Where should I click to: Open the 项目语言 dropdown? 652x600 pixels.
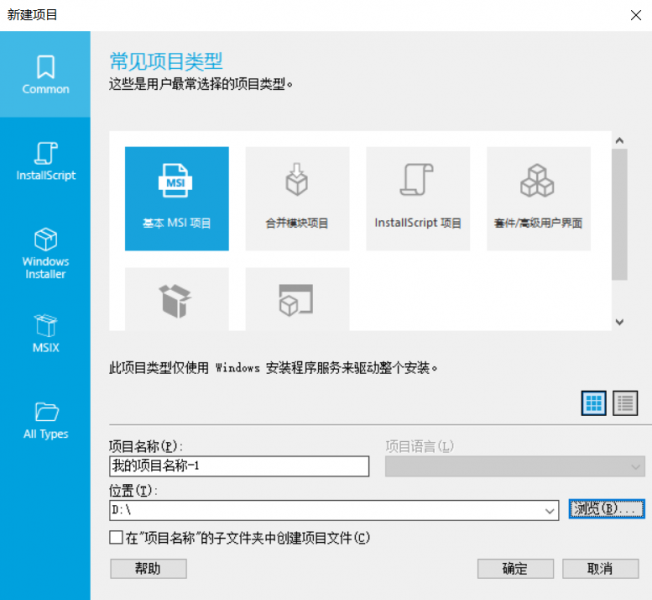click(x=515, y=466)
